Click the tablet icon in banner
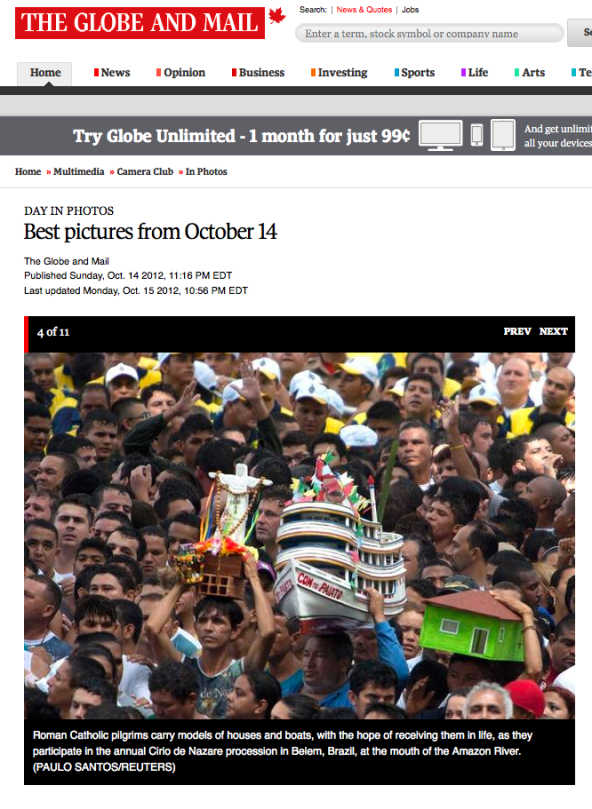Screen dimensions: 592x809 (503, 135)
